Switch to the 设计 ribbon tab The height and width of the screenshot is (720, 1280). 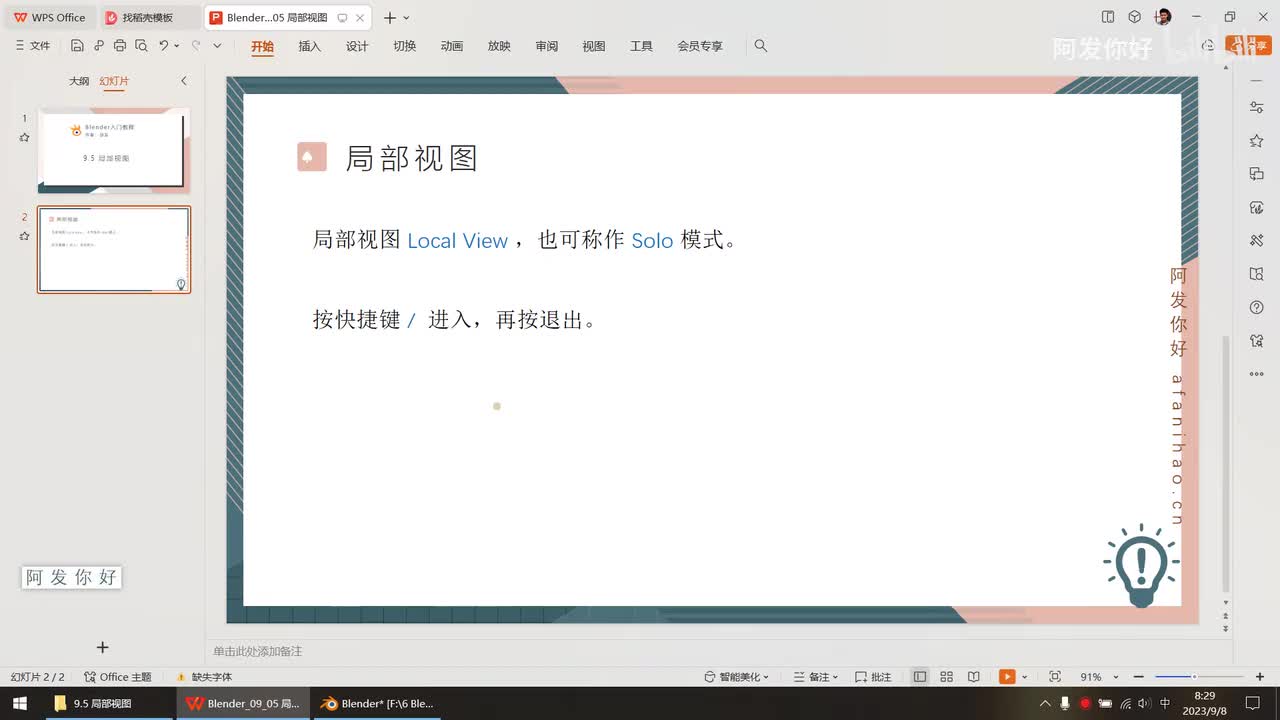tap(357, 46)
